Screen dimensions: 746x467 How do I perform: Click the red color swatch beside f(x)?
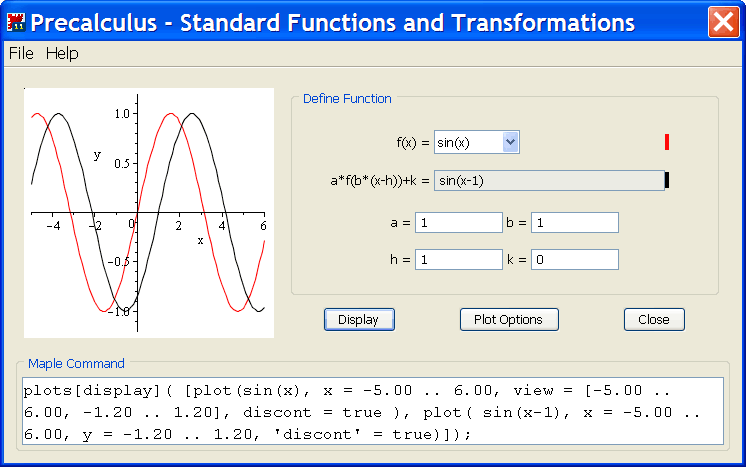click(667, 142)
